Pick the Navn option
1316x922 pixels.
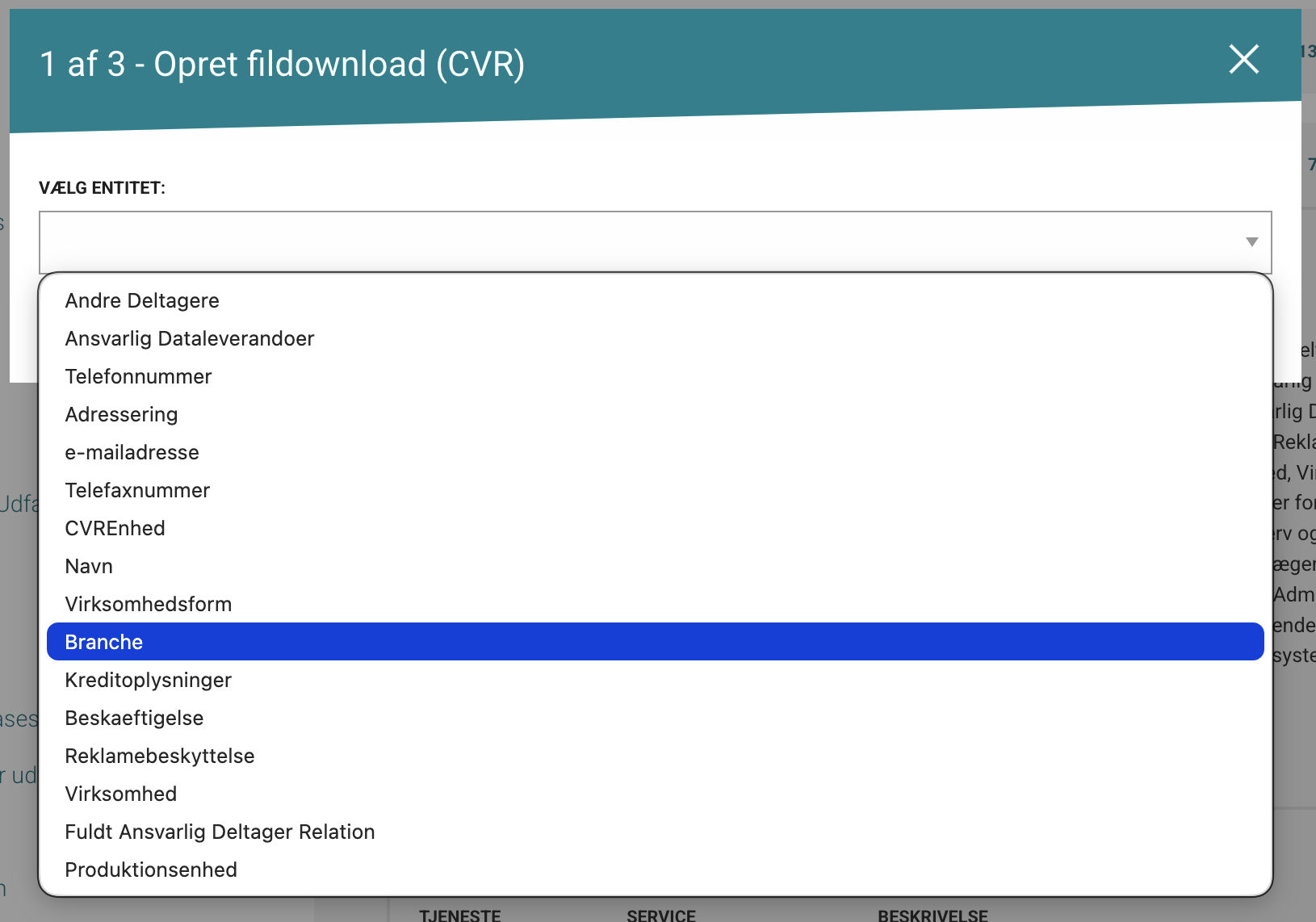(x=89, y=566)
